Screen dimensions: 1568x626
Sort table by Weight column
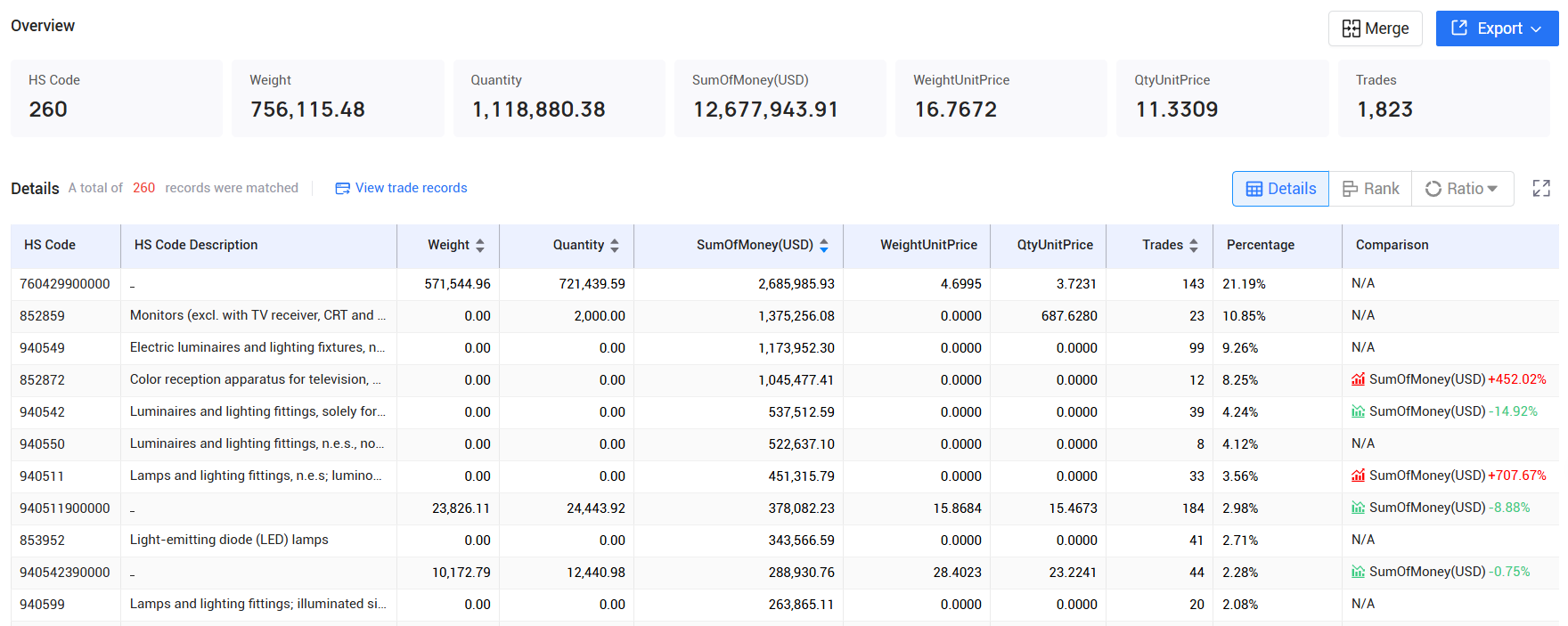[x=480, y=246]
